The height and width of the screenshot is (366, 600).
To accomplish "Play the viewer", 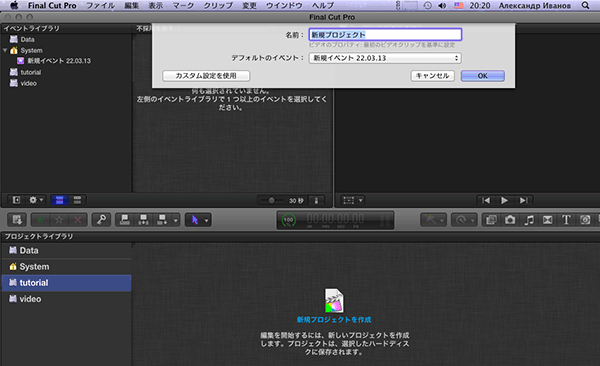I will [x=504, y=200].
